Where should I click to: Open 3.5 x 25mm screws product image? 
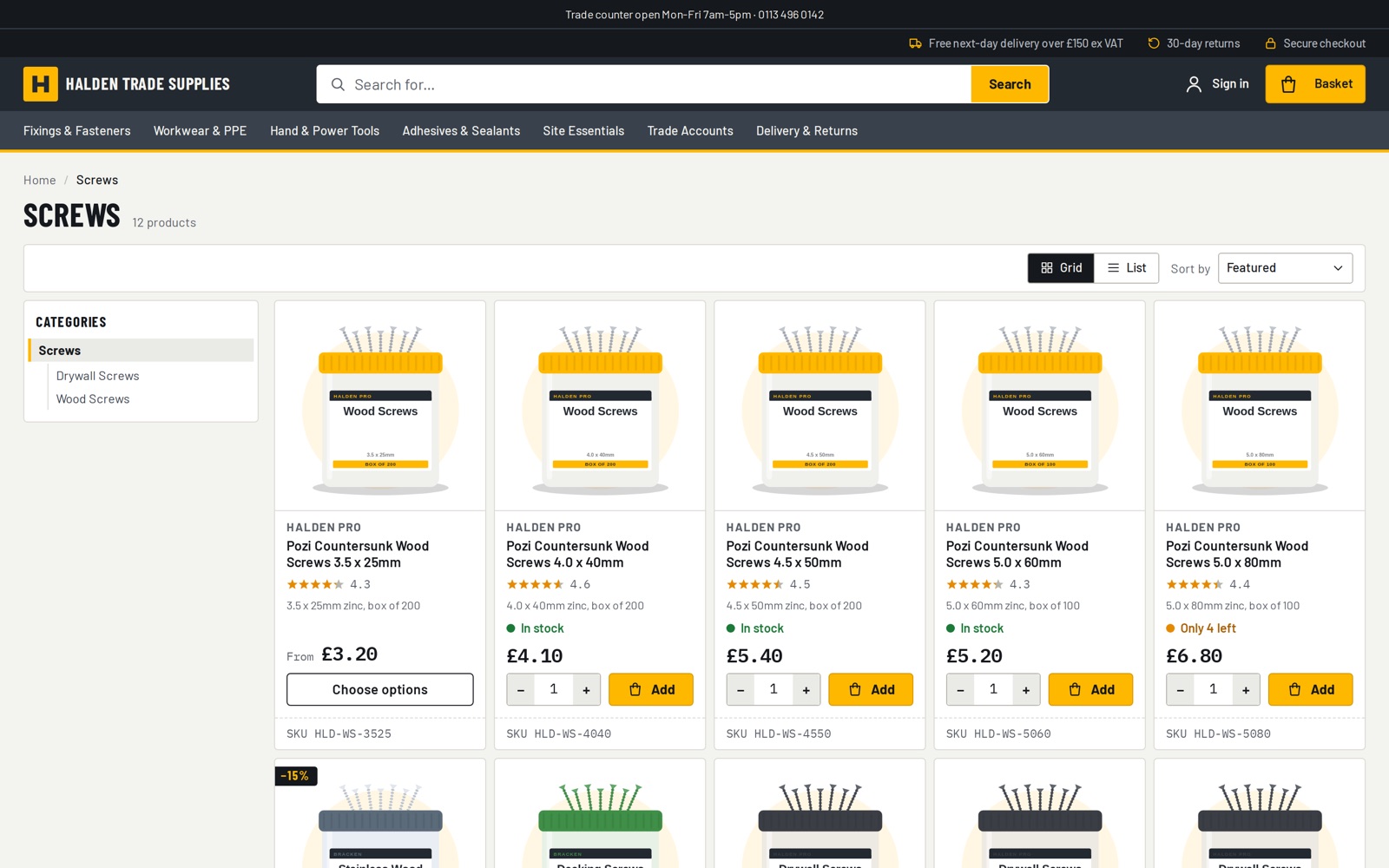point(380,406)
